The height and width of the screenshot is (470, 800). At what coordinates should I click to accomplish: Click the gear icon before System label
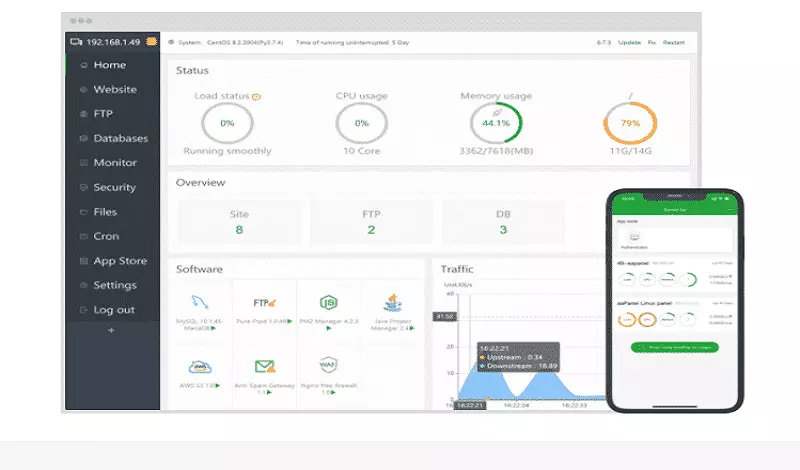171,42
